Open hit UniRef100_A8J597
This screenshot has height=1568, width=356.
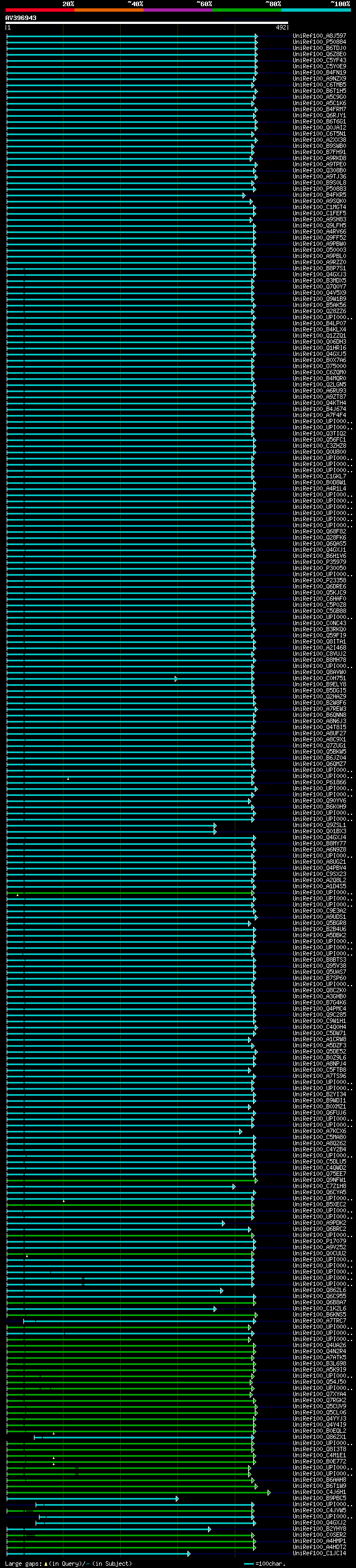pyautogui.click(x=319, y=36)
